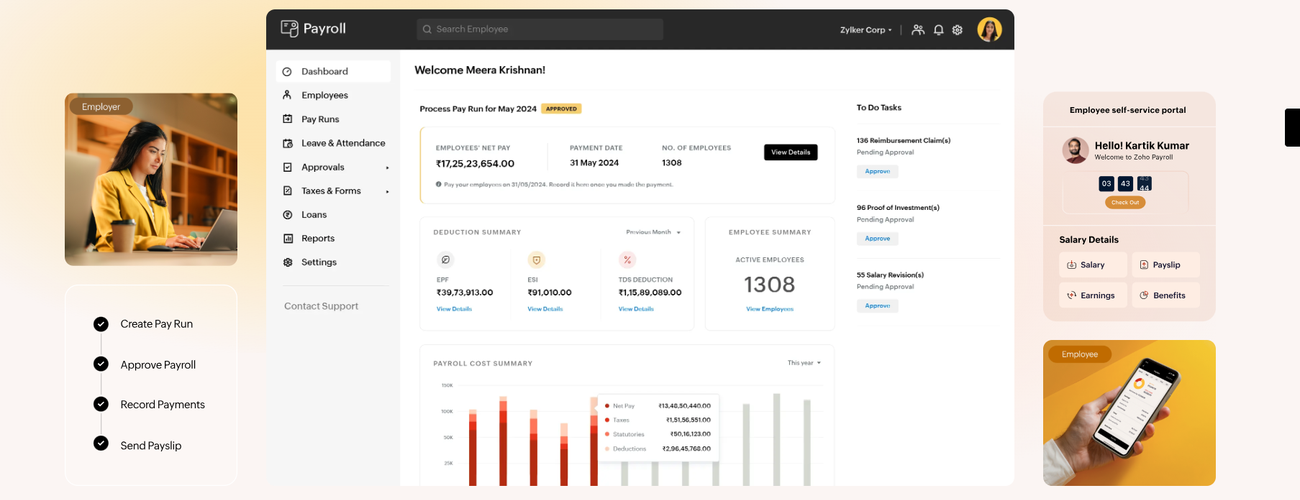Expand the Approvals submenu arrow

click(x=387, y=167)
